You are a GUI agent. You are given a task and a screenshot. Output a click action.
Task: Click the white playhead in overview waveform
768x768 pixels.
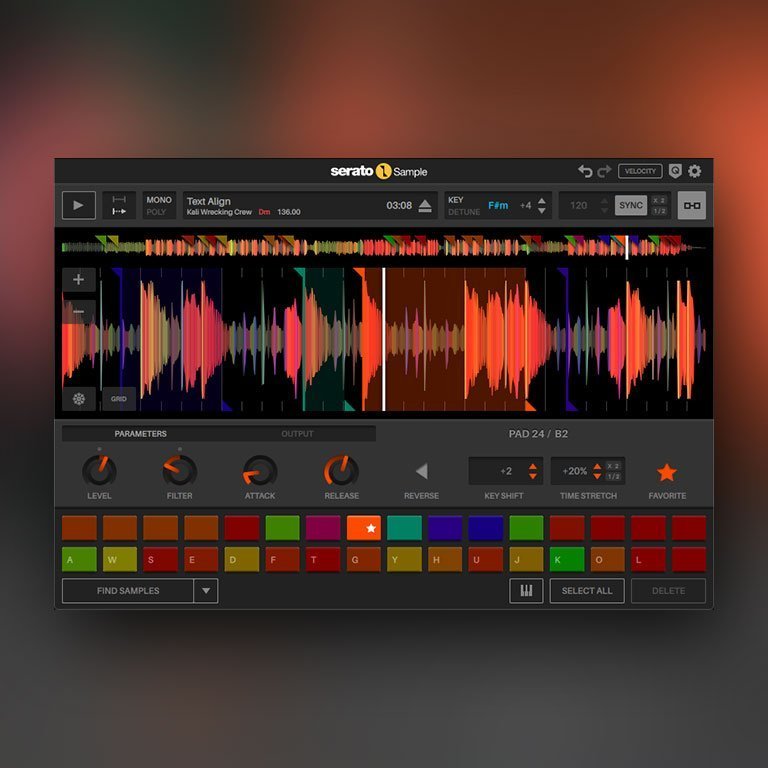click(626, 247)
